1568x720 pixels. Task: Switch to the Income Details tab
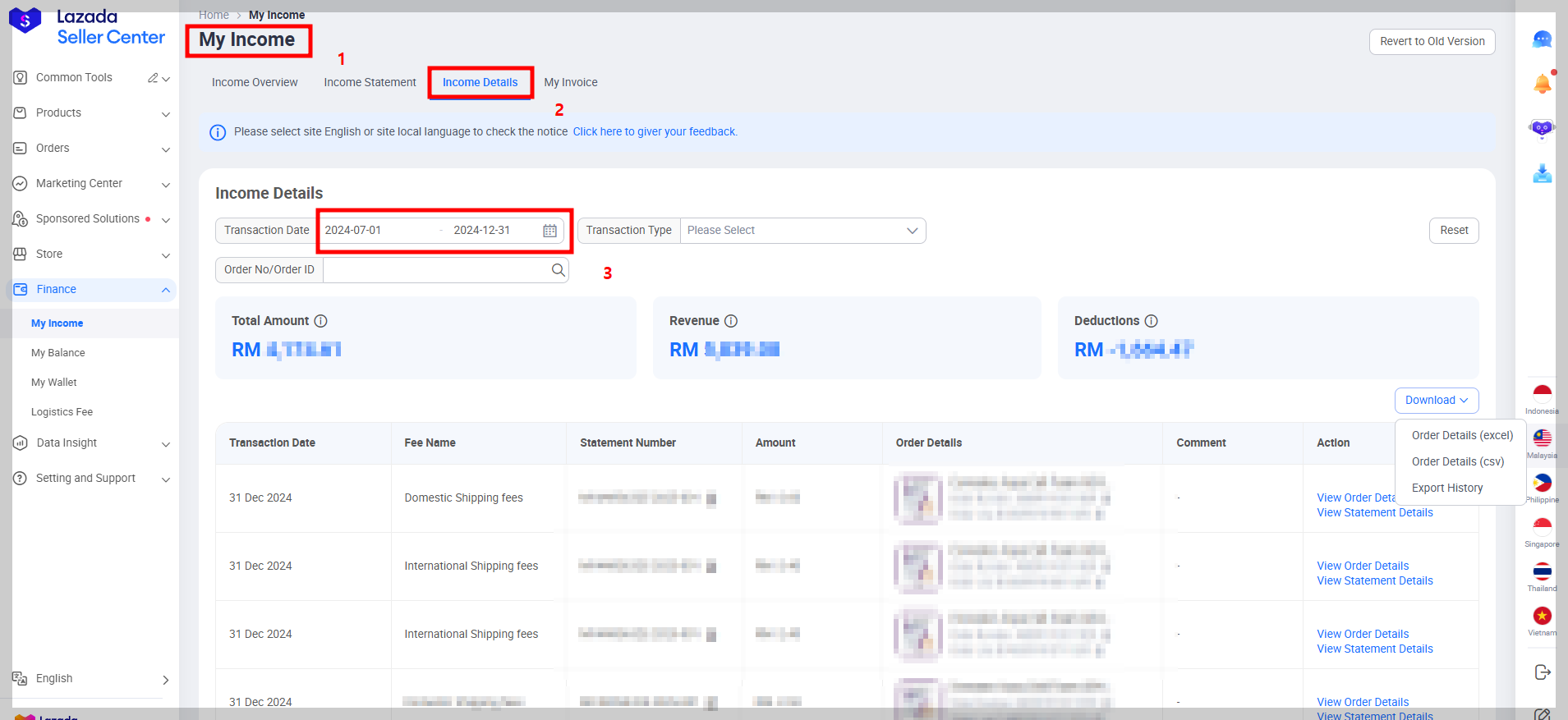(481, 82)
